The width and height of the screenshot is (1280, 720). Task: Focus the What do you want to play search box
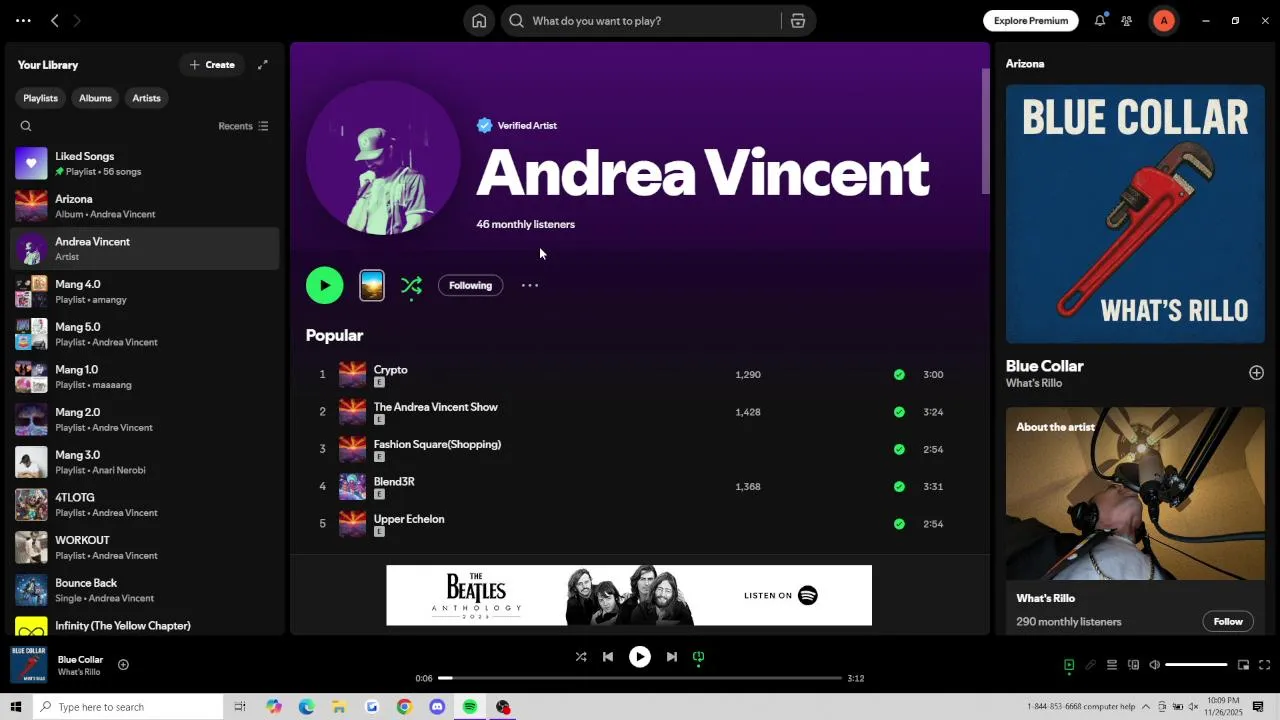point(640,21)
